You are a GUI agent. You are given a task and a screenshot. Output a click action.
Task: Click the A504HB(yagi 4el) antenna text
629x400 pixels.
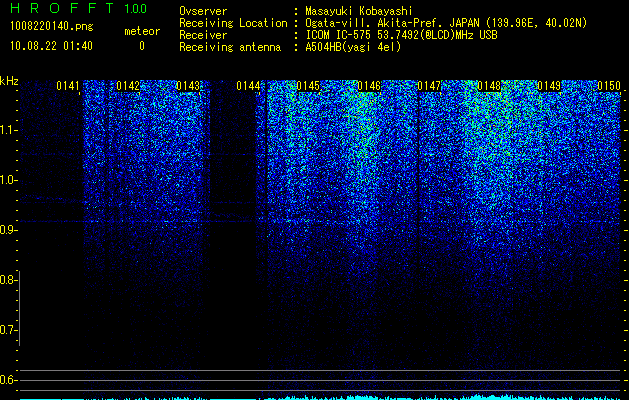(x=353, y=47)
